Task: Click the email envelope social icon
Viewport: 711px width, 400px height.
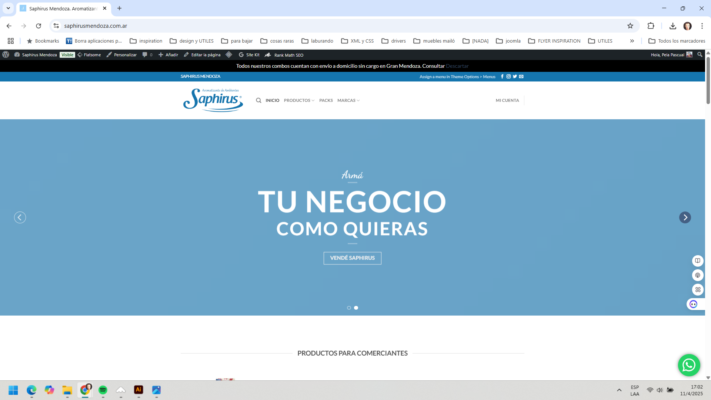Action: [521, 77]
